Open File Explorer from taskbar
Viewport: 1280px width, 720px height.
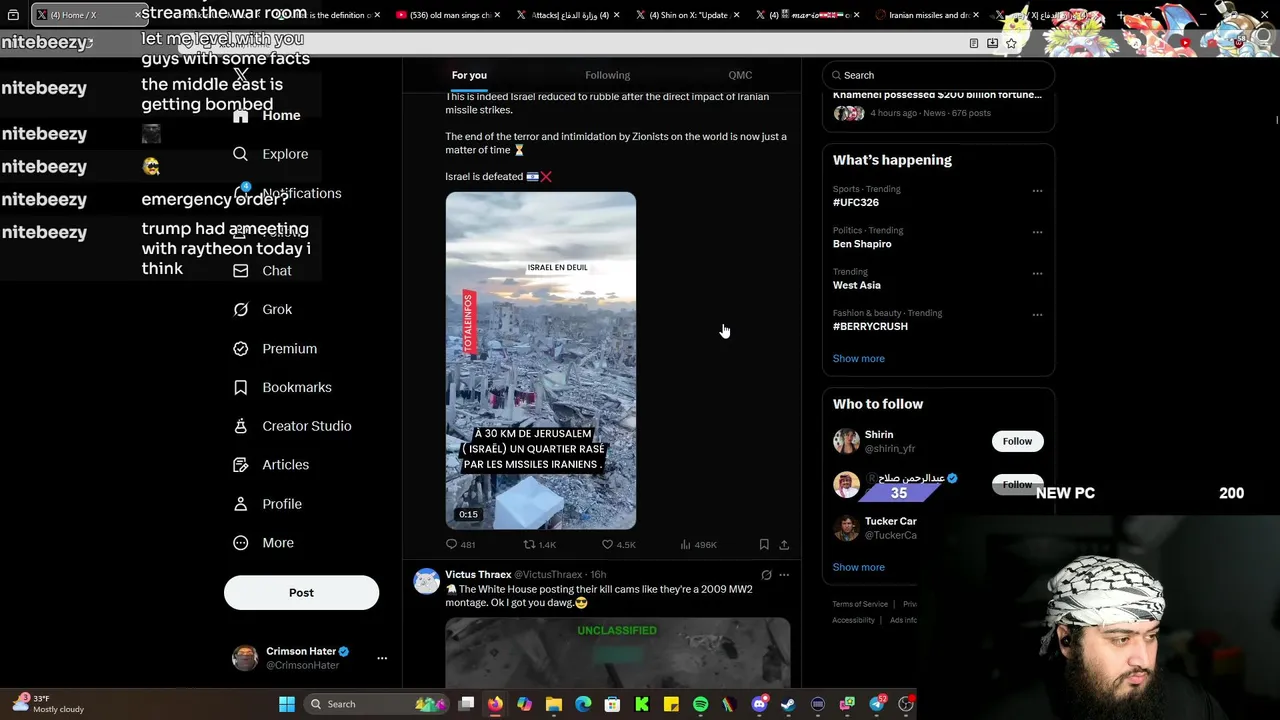pos(554,704)
